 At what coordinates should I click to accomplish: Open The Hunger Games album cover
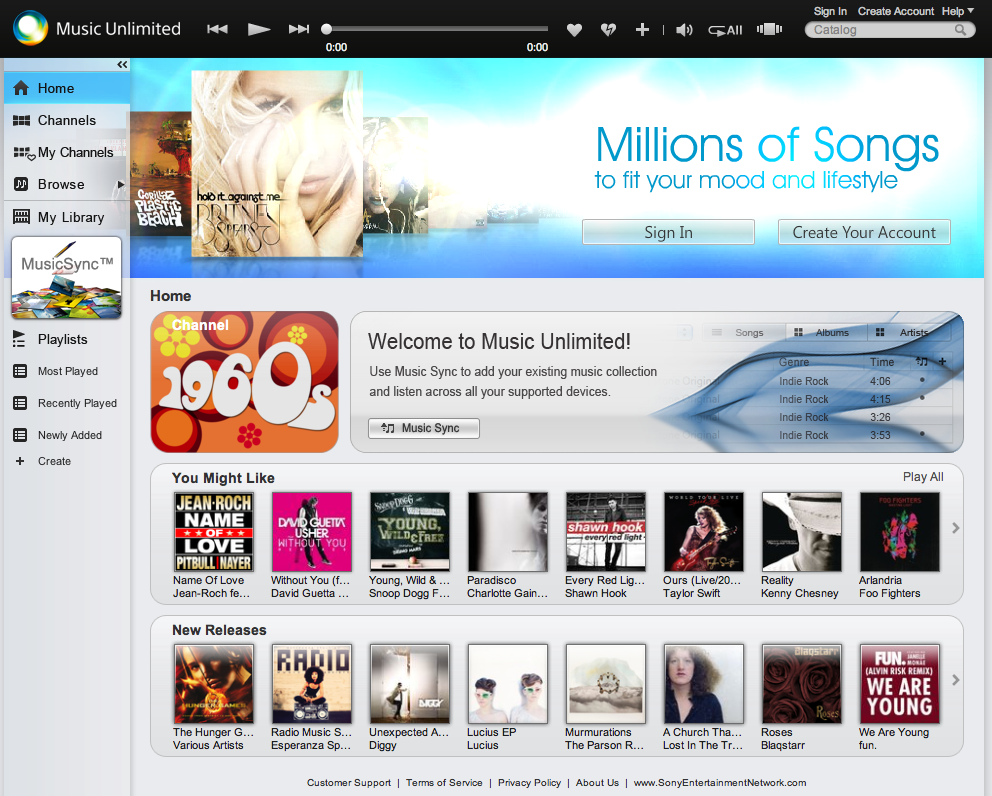214,684
